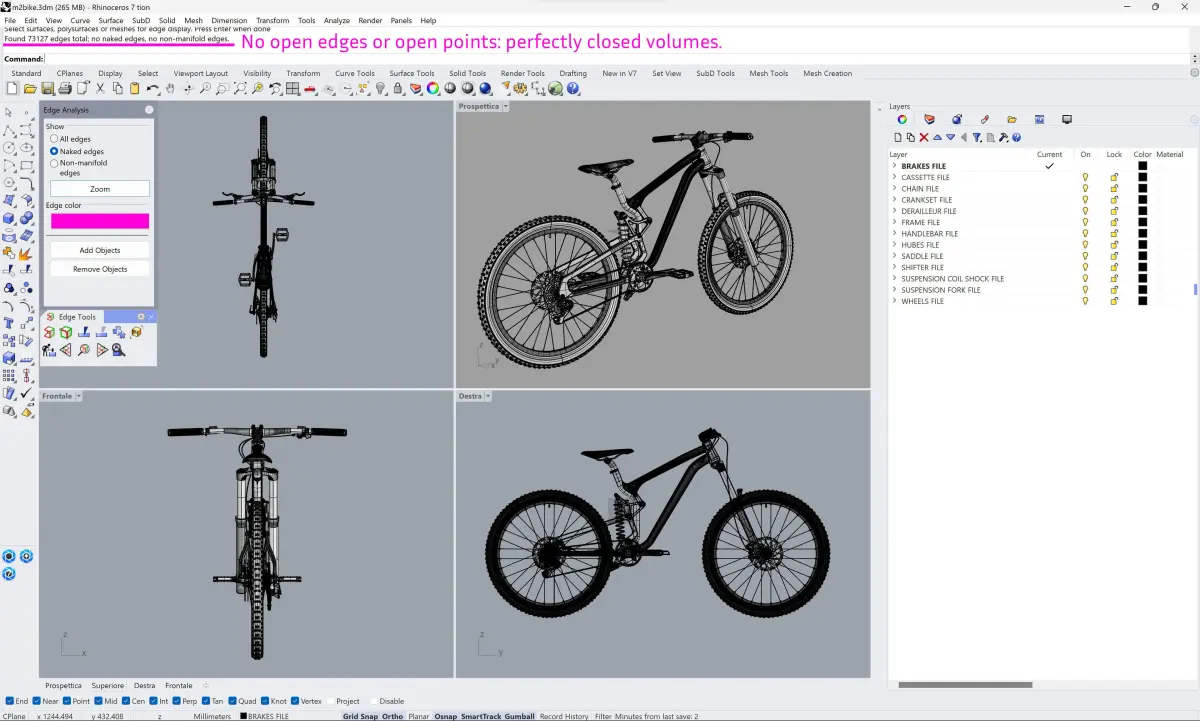The height and width of the screenshot is (721, 1200).
Task: Switch to the Curve Tools toolbar tab
Action: pos(355,73)
